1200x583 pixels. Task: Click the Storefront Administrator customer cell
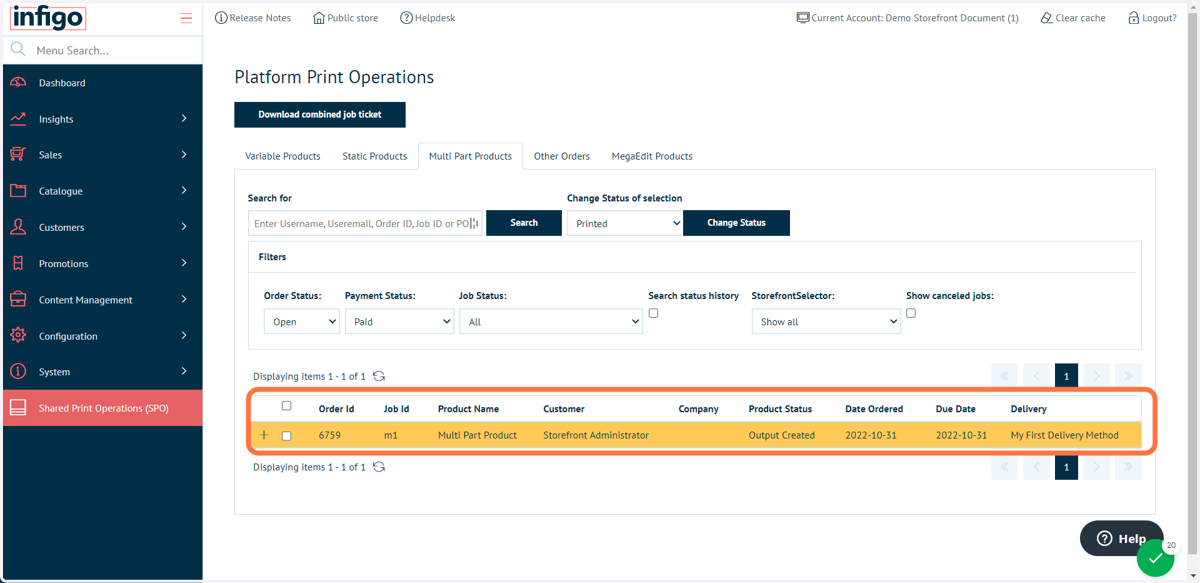tap(595, 435)
